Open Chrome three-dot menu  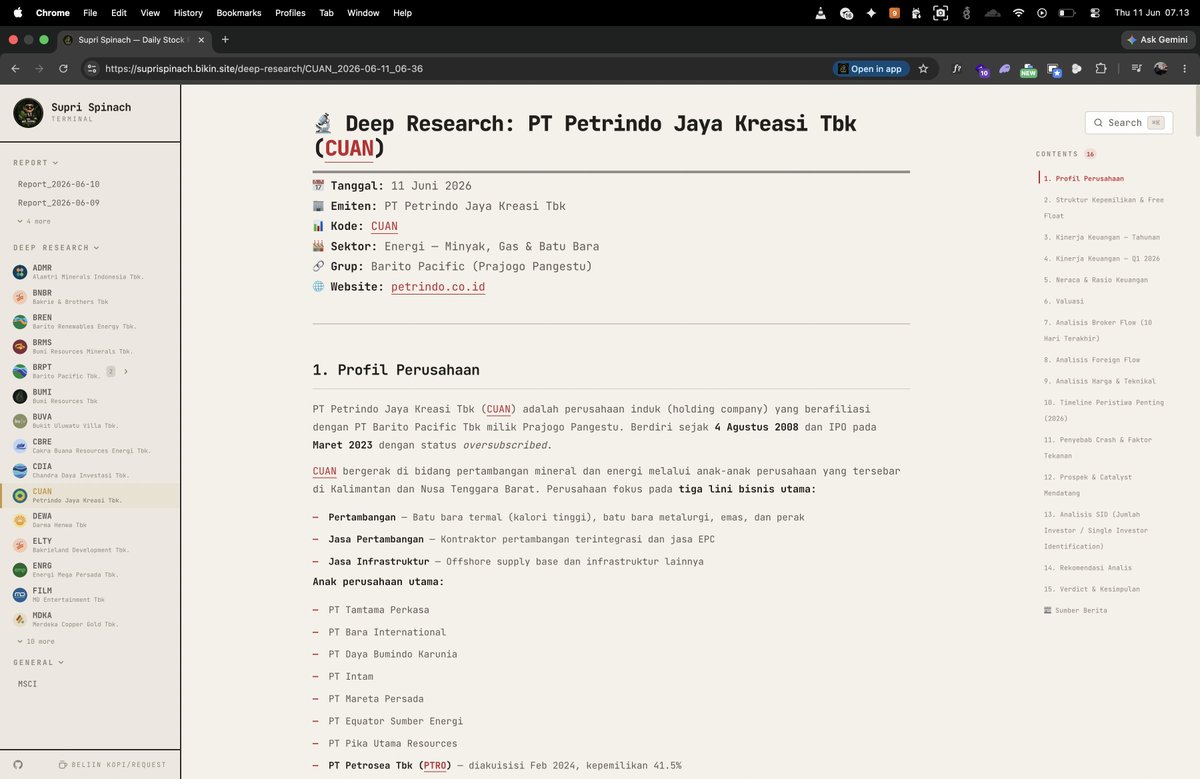click(x=1184, y=69)
